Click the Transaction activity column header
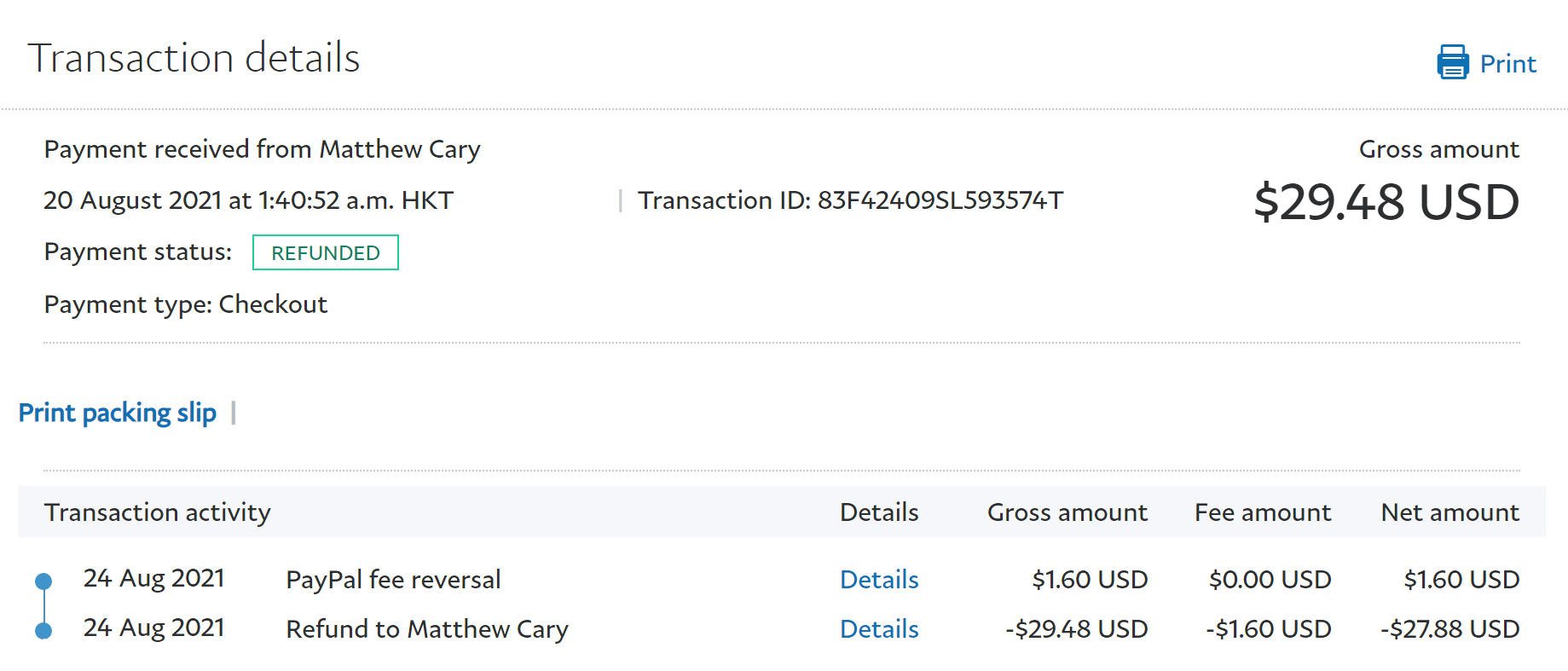The width and height of the screenshot is (1568, 671). point(158,512)
